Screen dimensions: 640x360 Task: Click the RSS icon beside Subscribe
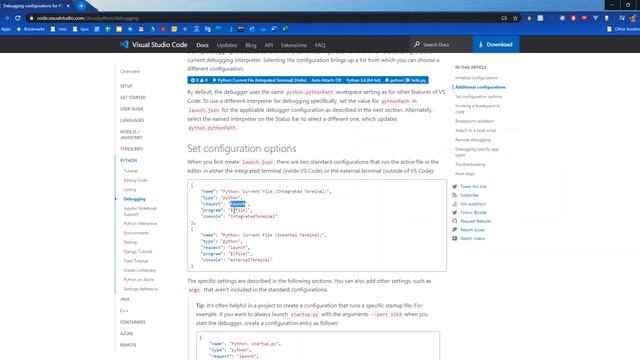tap(454, 195)
